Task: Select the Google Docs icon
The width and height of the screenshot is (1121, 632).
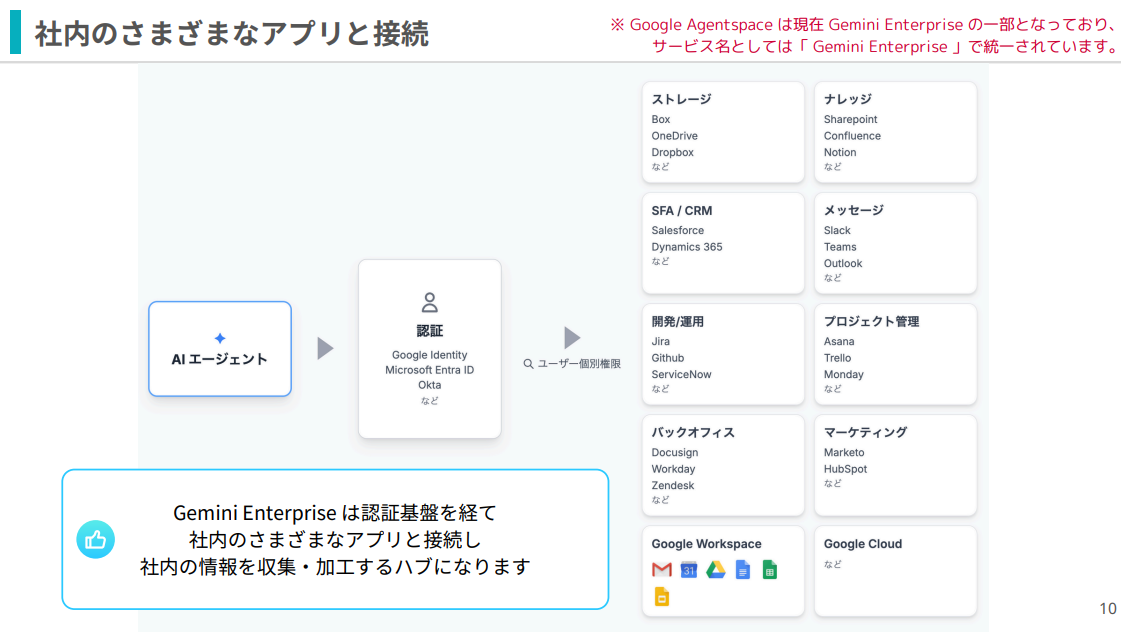Action: point(742,569)
